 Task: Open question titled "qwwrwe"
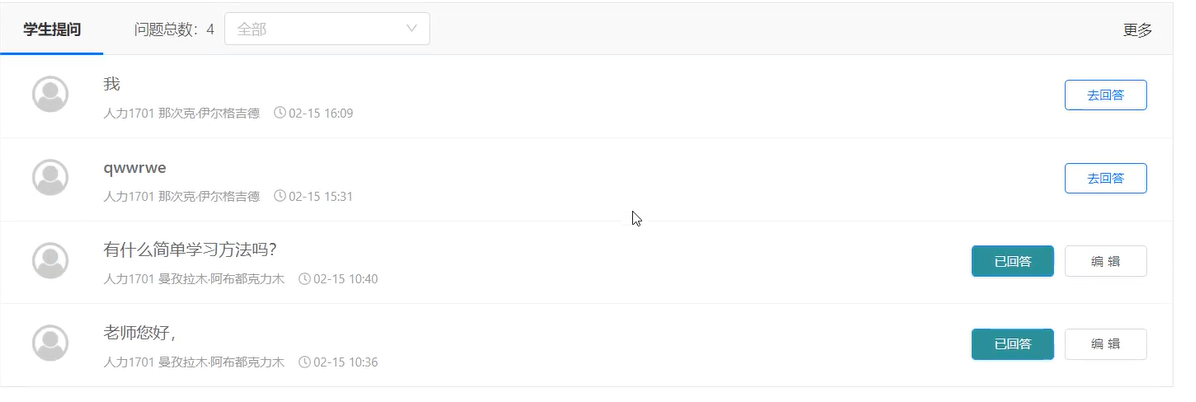(135, 169)
